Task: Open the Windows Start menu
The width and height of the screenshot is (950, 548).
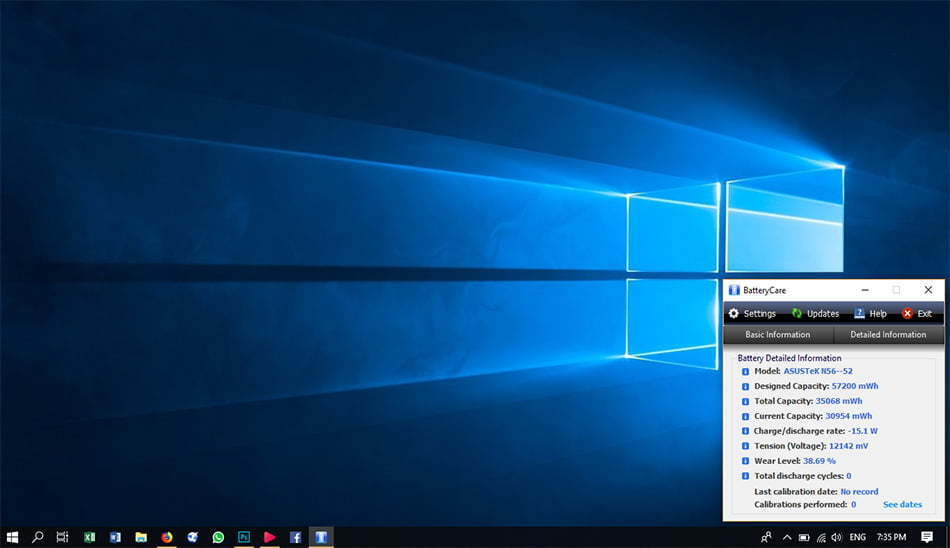Action: tap(12, 537)
